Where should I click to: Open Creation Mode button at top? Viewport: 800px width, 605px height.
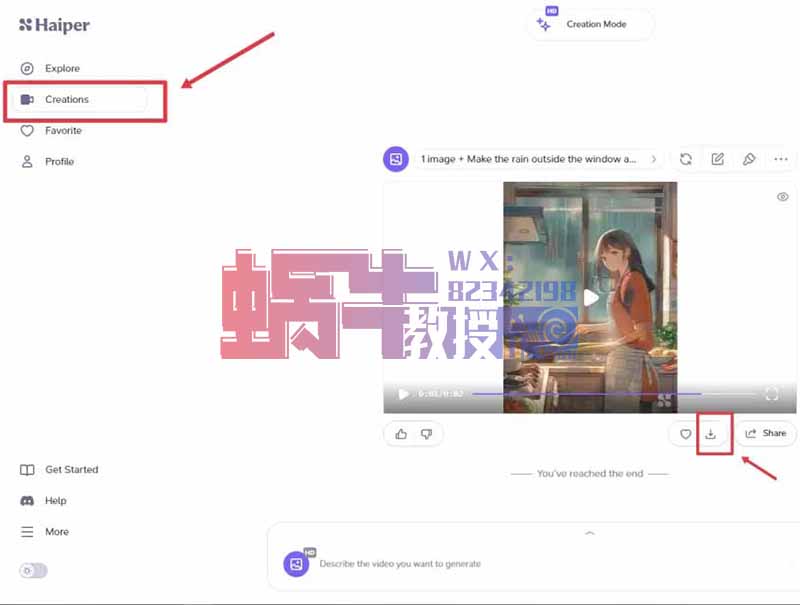590,25
